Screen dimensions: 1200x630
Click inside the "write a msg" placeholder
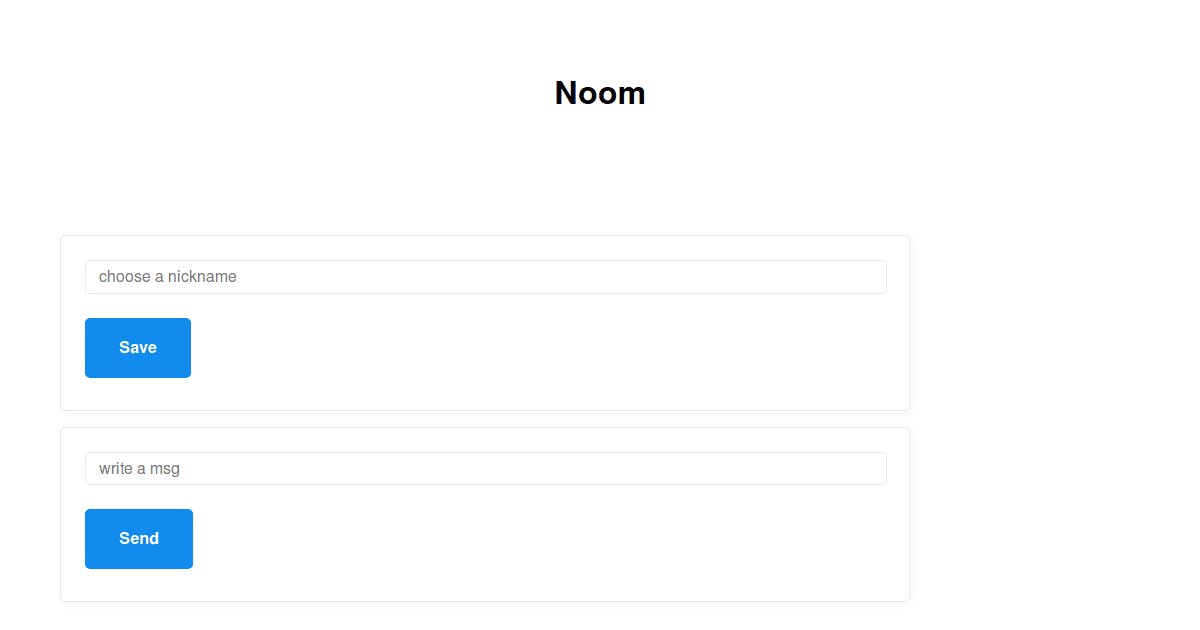point(139,468)
